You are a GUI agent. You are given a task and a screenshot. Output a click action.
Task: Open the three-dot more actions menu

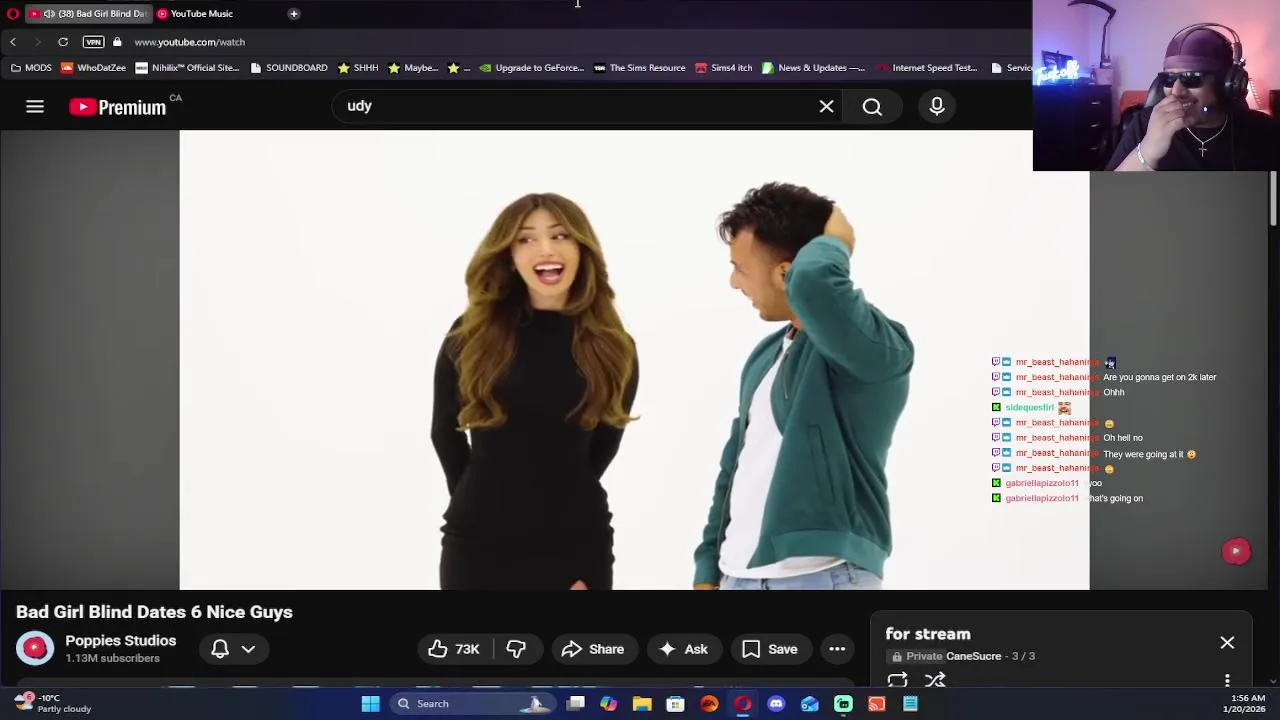[837, 649]
